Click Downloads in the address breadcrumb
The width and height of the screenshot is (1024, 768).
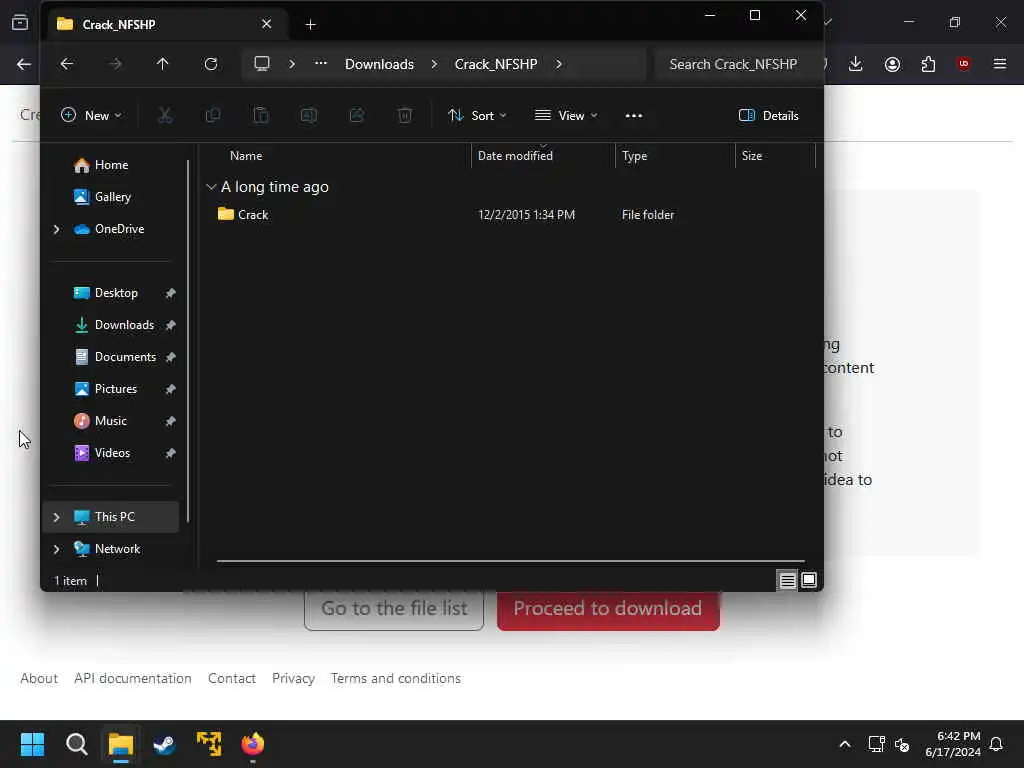[x=379, y=64]
